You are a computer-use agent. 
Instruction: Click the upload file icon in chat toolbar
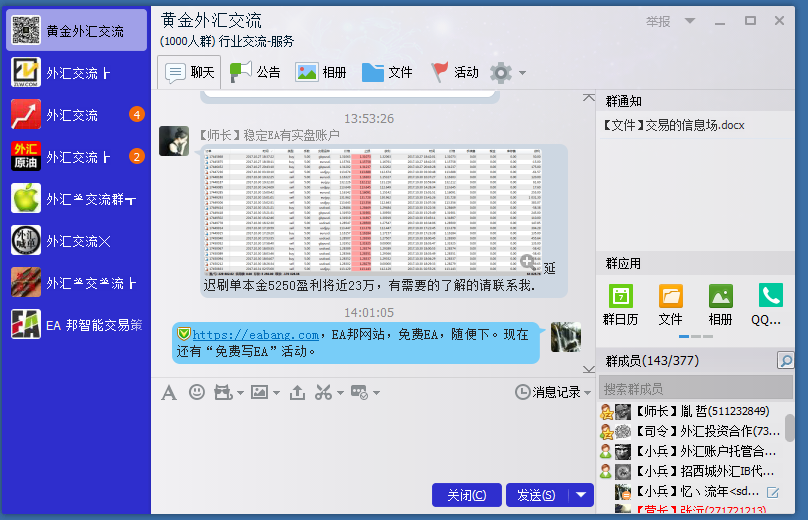297,392
